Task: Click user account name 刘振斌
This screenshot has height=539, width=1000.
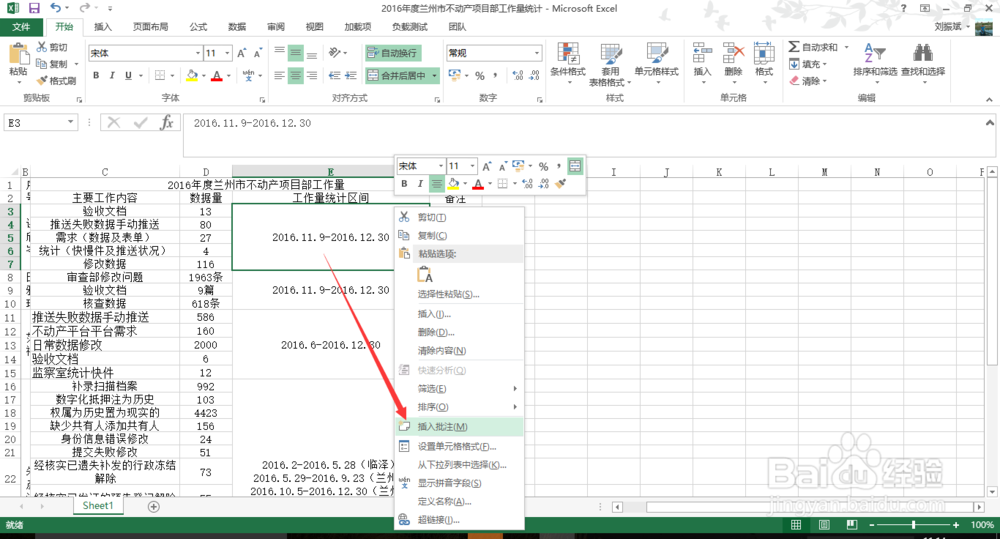Action: (x=948, y=27)
